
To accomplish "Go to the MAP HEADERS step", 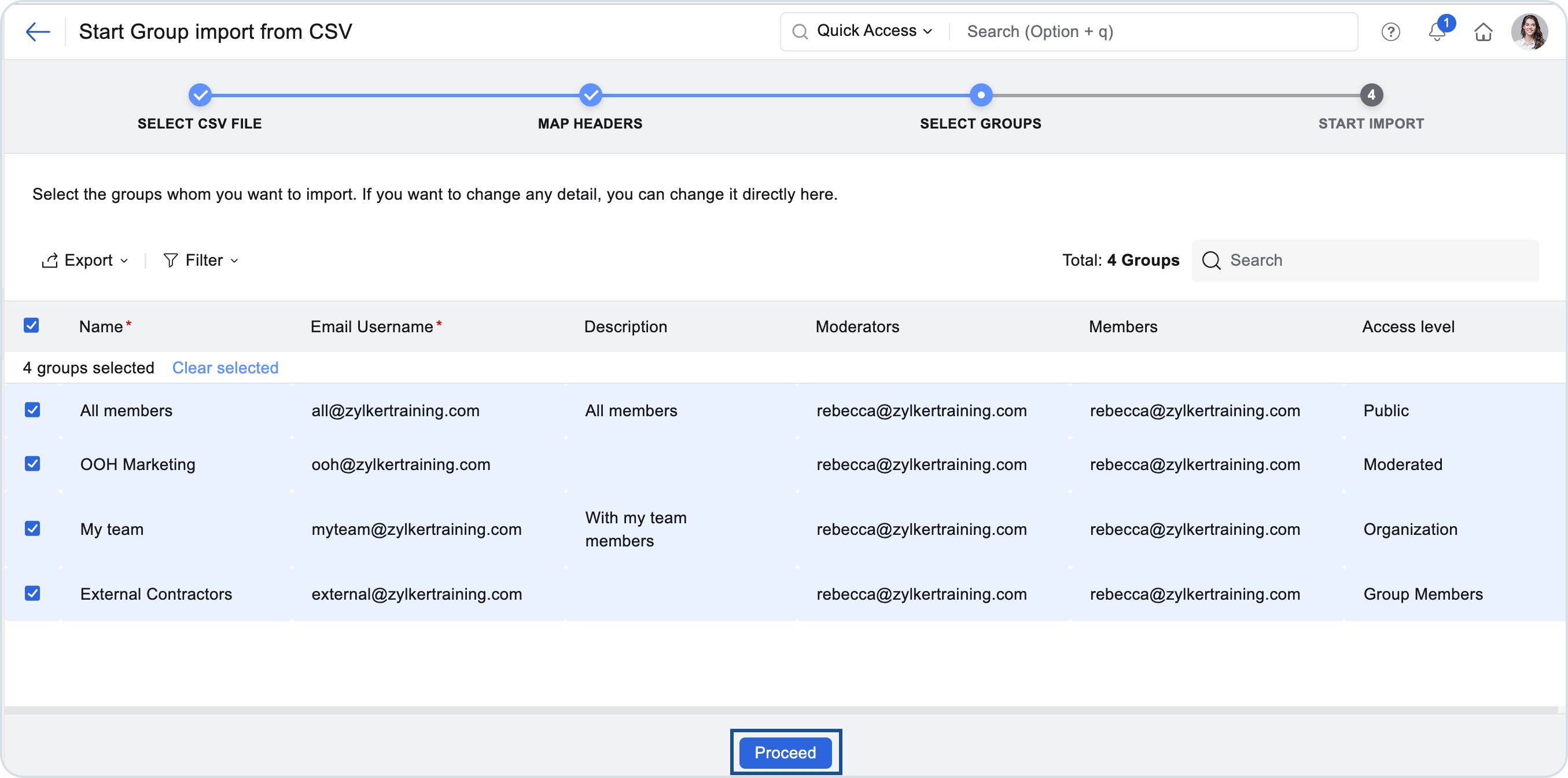I will point(590,95).
